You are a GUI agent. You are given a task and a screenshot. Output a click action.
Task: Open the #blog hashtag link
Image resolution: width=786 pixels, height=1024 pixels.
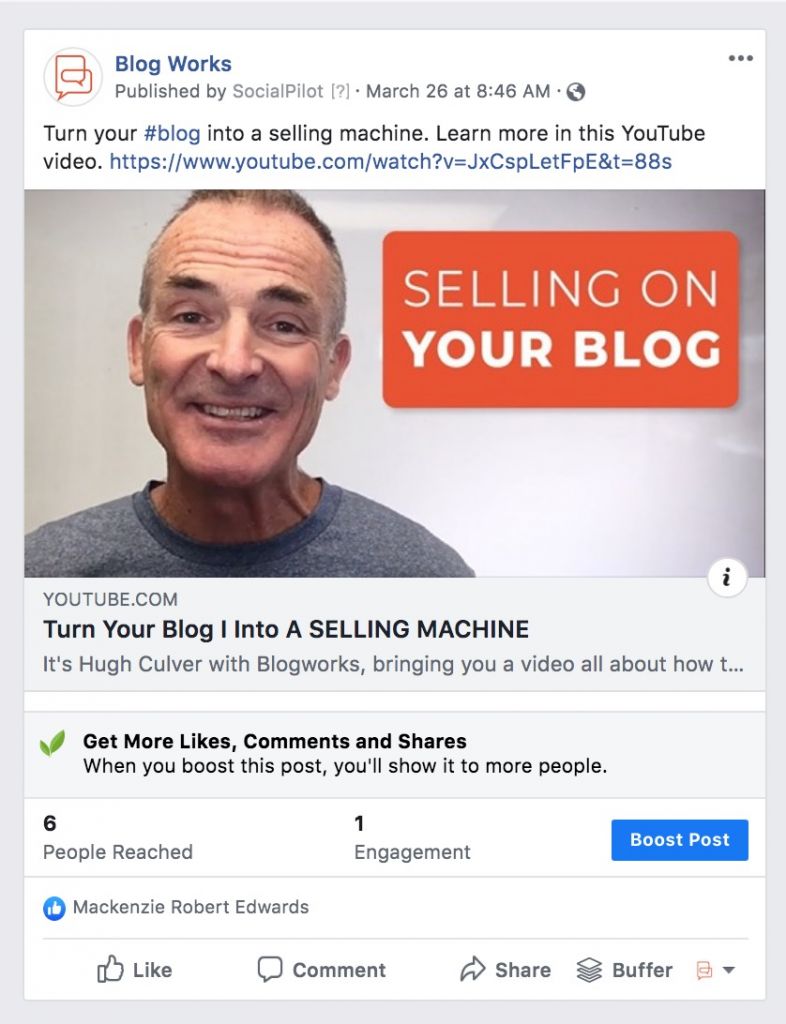pyautogui.click(x=172, y=133)
